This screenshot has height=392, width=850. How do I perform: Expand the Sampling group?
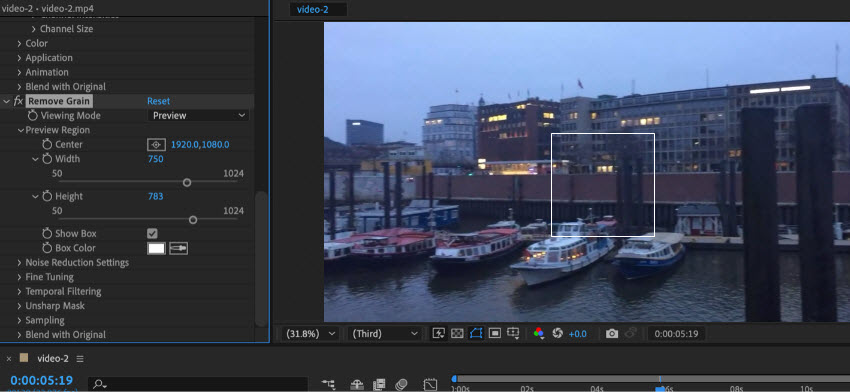[20, 320]
